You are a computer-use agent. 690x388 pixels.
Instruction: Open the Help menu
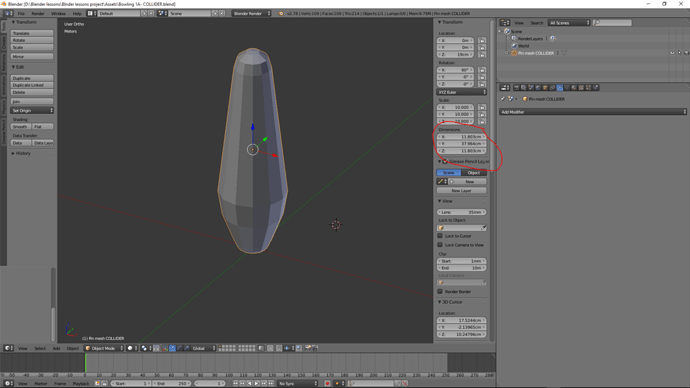point(77,14)
